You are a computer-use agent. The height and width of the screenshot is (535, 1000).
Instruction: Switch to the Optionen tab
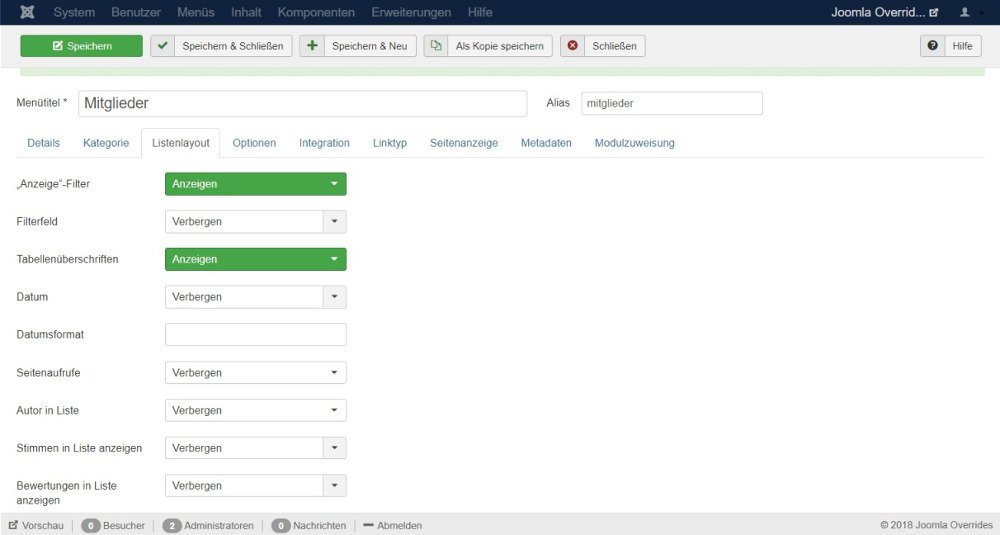tap(254, 143)
